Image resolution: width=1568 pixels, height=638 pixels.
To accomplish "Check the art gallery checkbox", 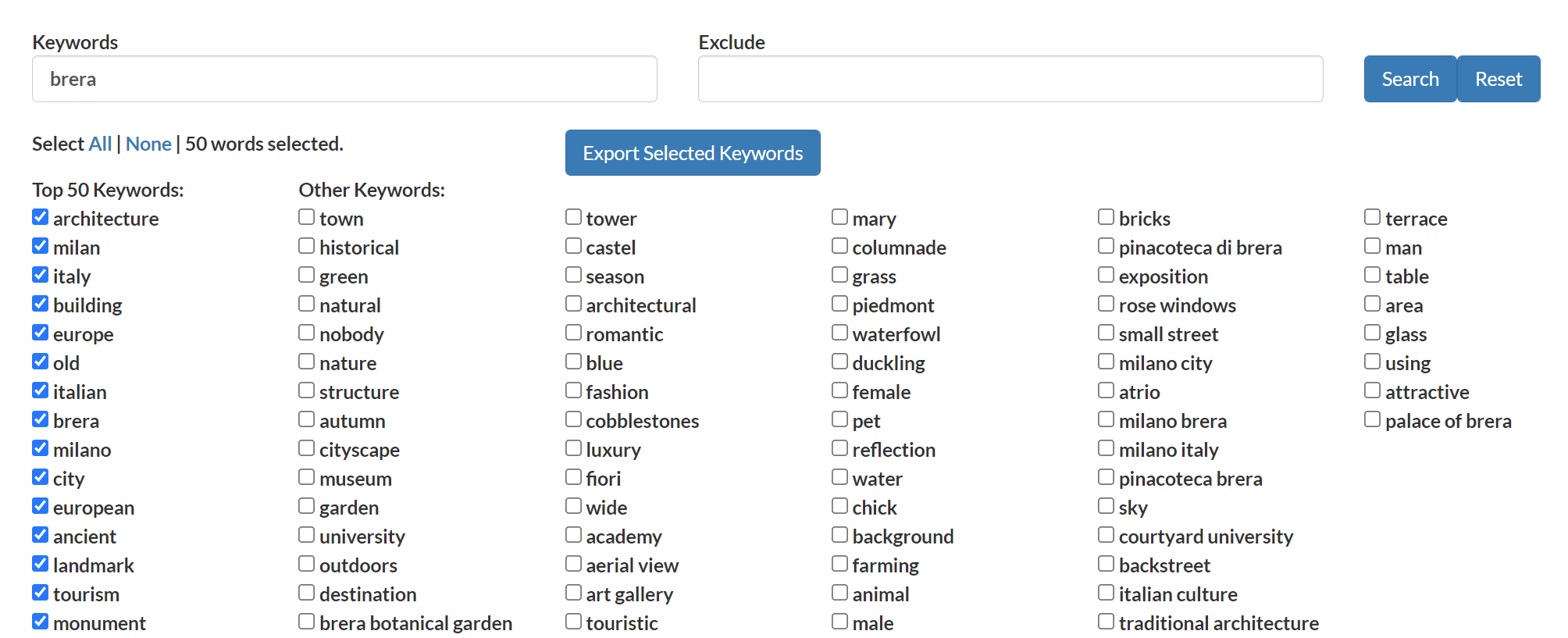I will click(574, 593).
